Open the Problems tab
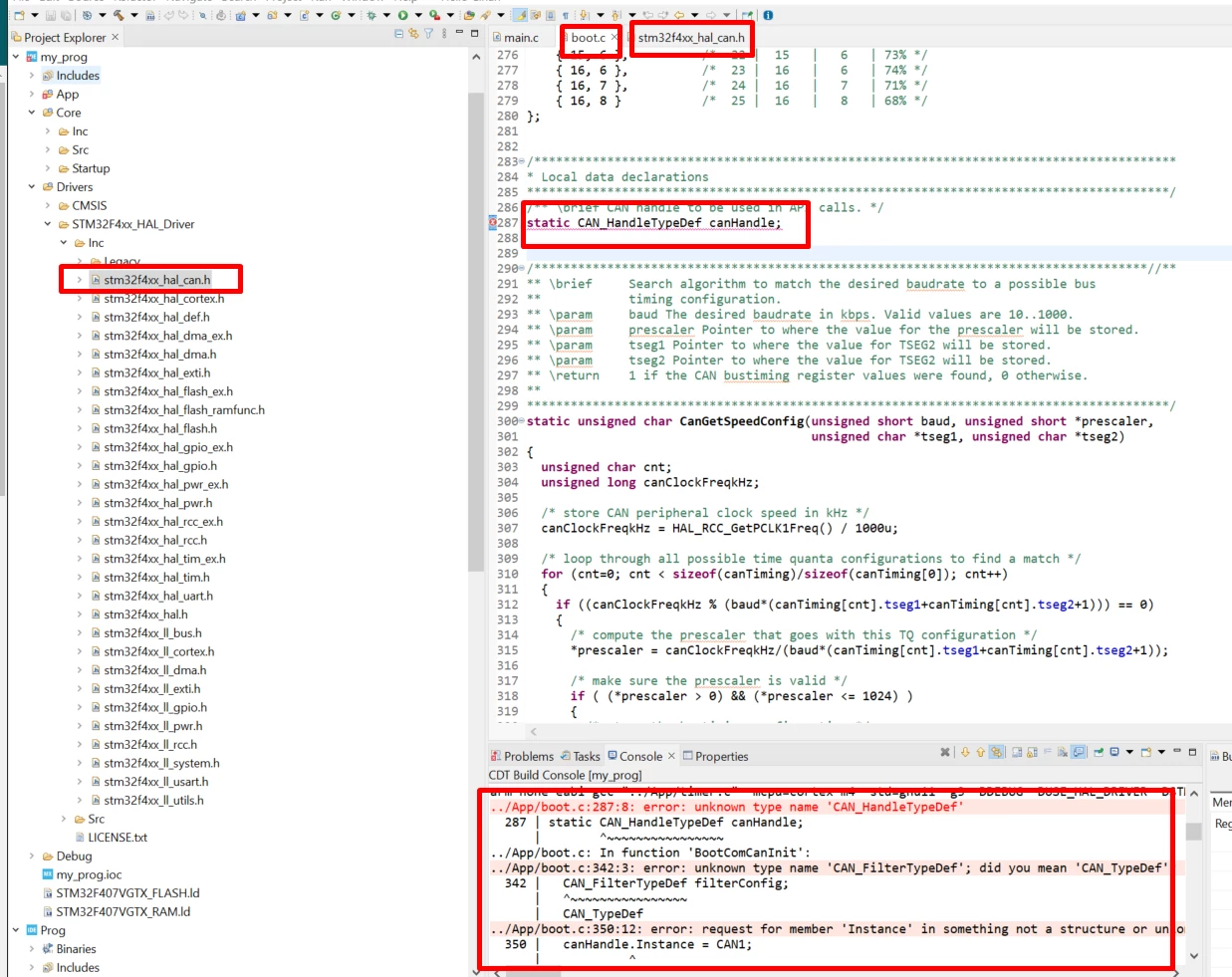The image size is (1232, 977). coord(522,756)
